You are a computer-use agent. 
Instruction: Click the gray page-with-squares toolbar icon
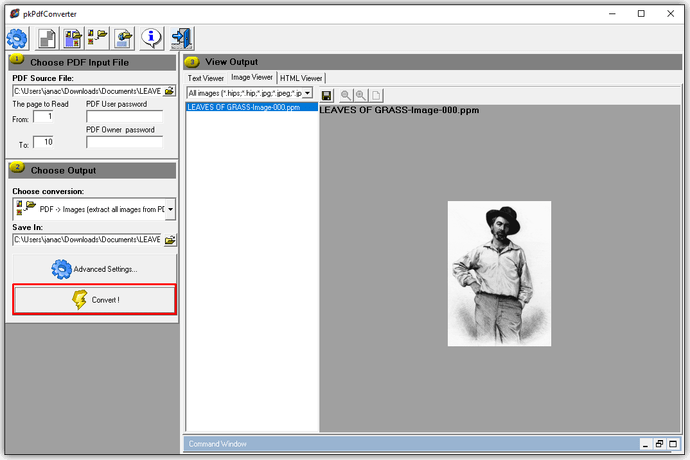point(47,38)
